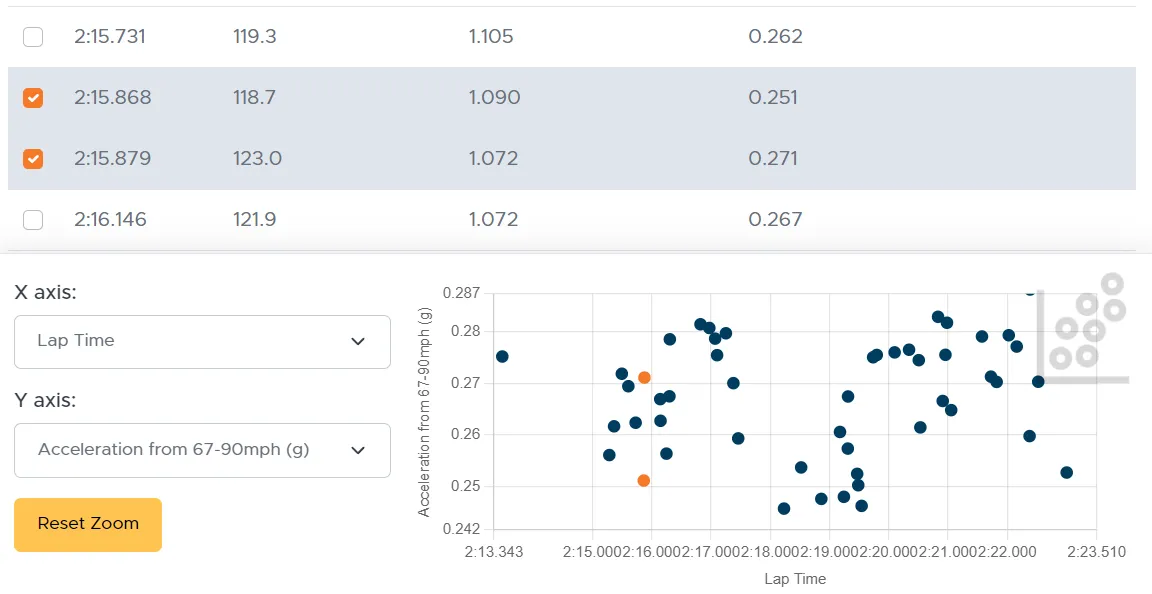1152x594 pixels.
Task: Click the rightmost data point on chart
Action: point(1066,473)
